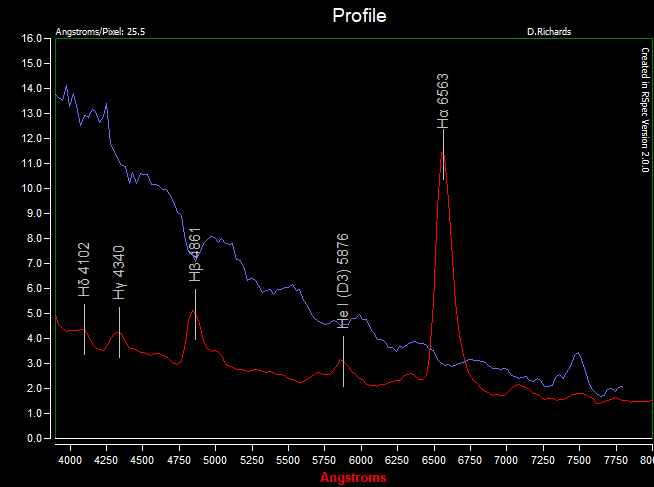Click the Created in RSpec Version text
The height and width of the screenshot is (487, 654).
pos(645,110)
